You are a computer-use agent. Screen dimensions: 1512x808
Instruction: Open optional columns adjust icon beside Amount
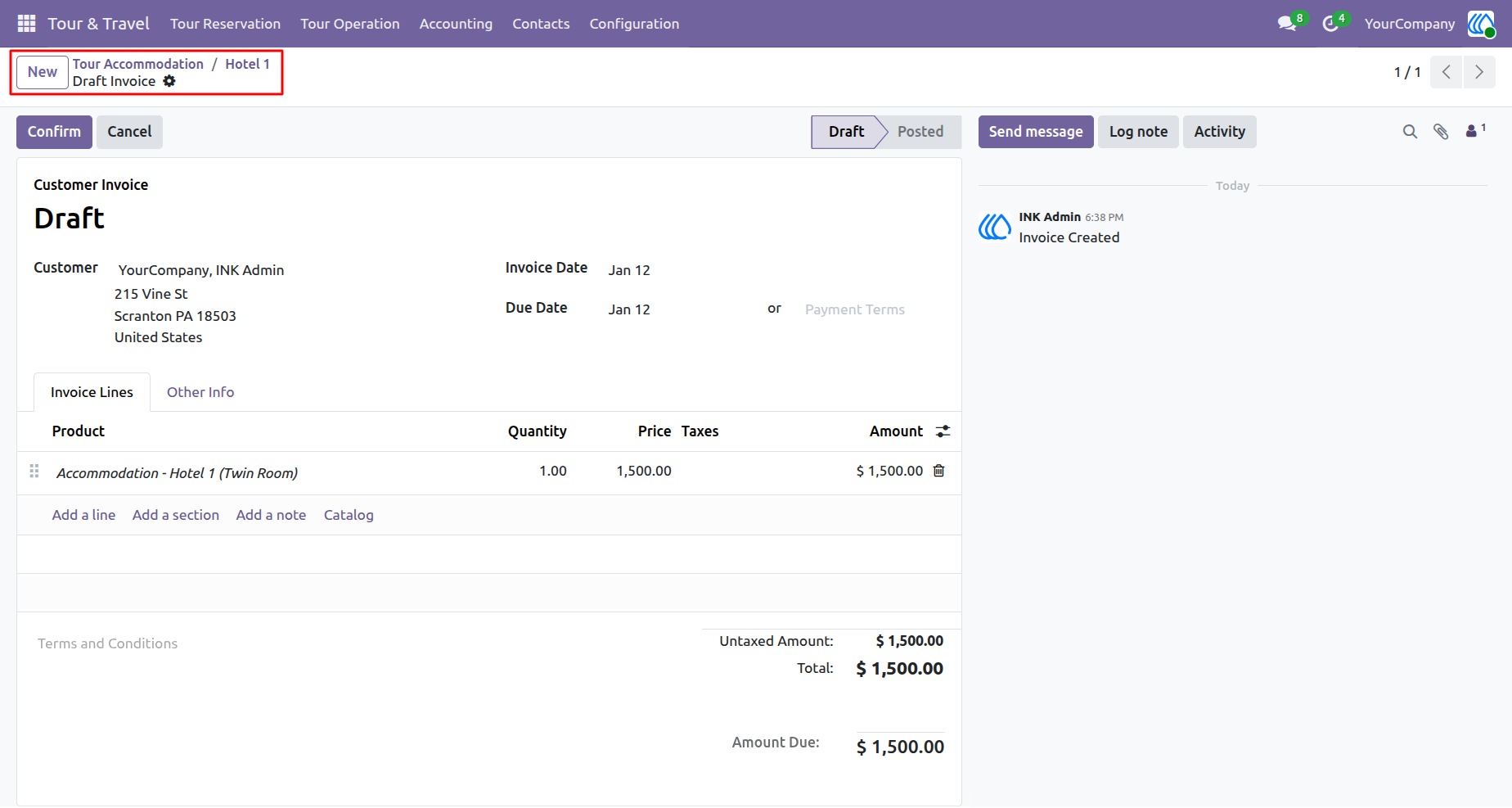tap(943, 431)
